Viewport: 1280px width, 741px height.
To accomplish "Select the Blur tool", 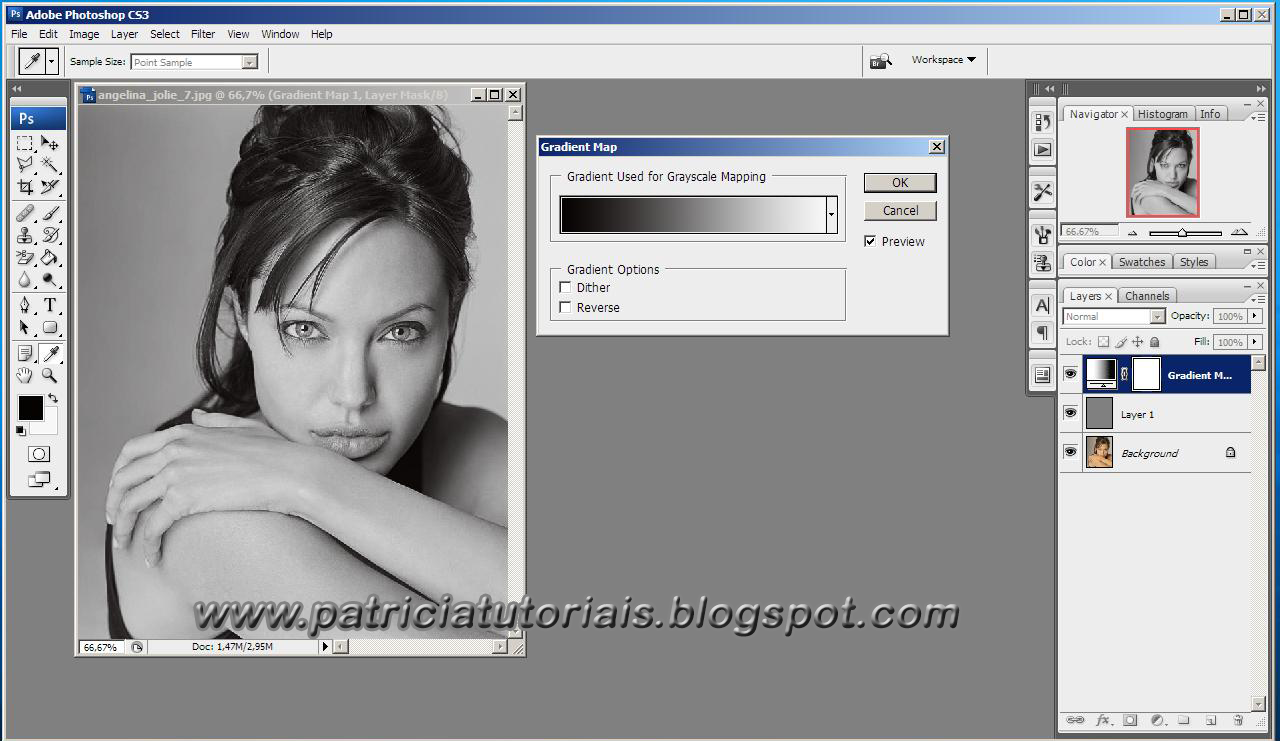I will click(26, 279).
